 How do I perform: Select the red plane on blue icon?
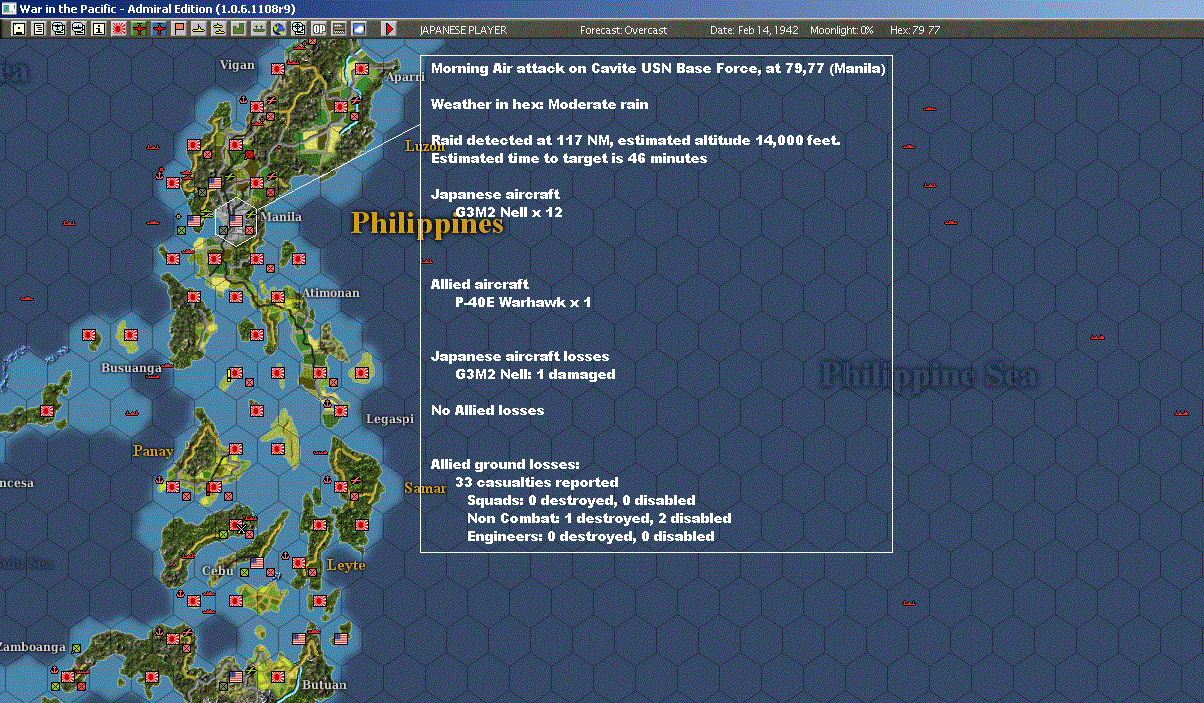tap(158, 29)
